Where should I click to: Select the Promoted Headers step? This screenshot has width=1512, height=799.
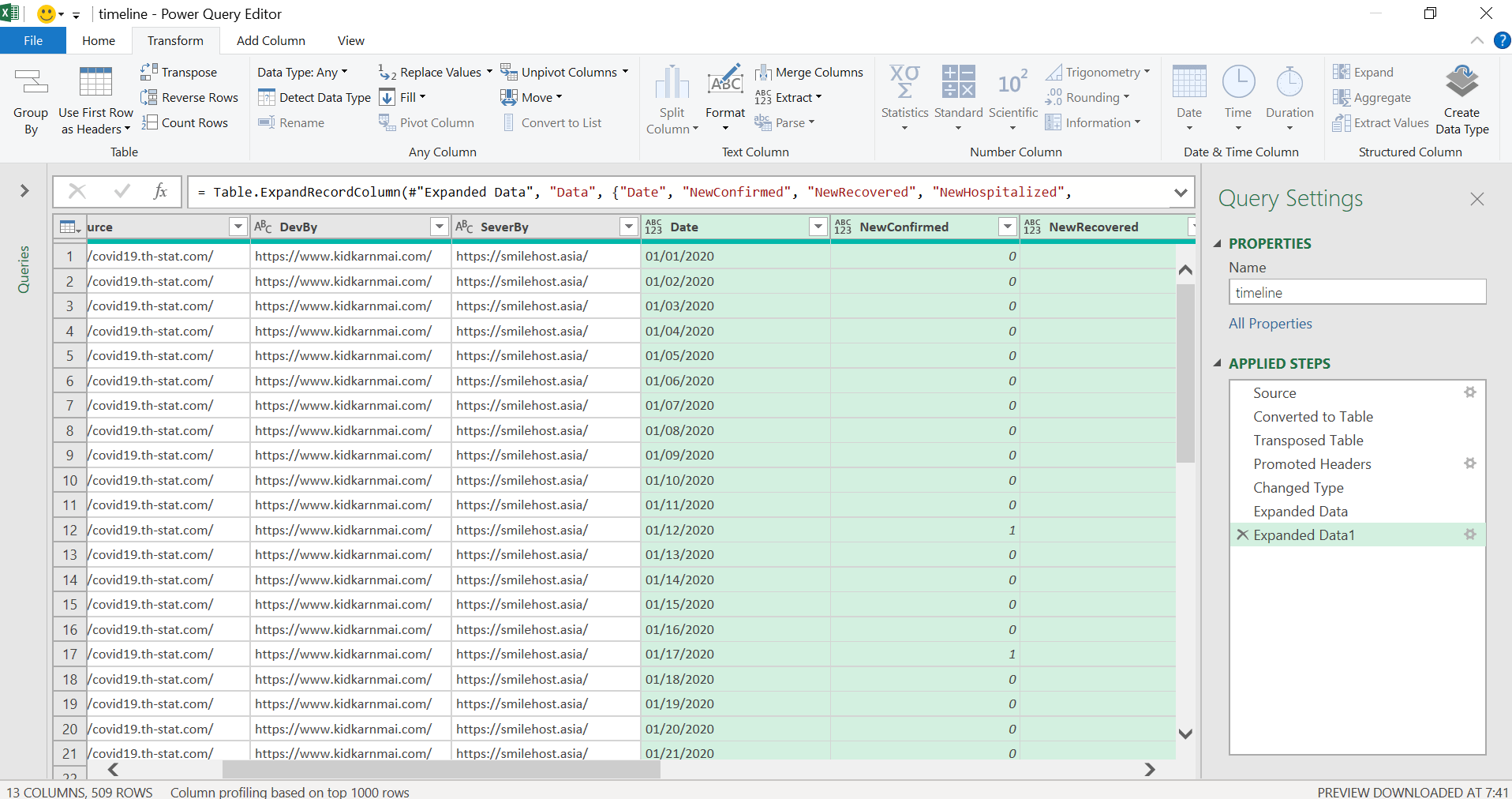point(1312,463)
